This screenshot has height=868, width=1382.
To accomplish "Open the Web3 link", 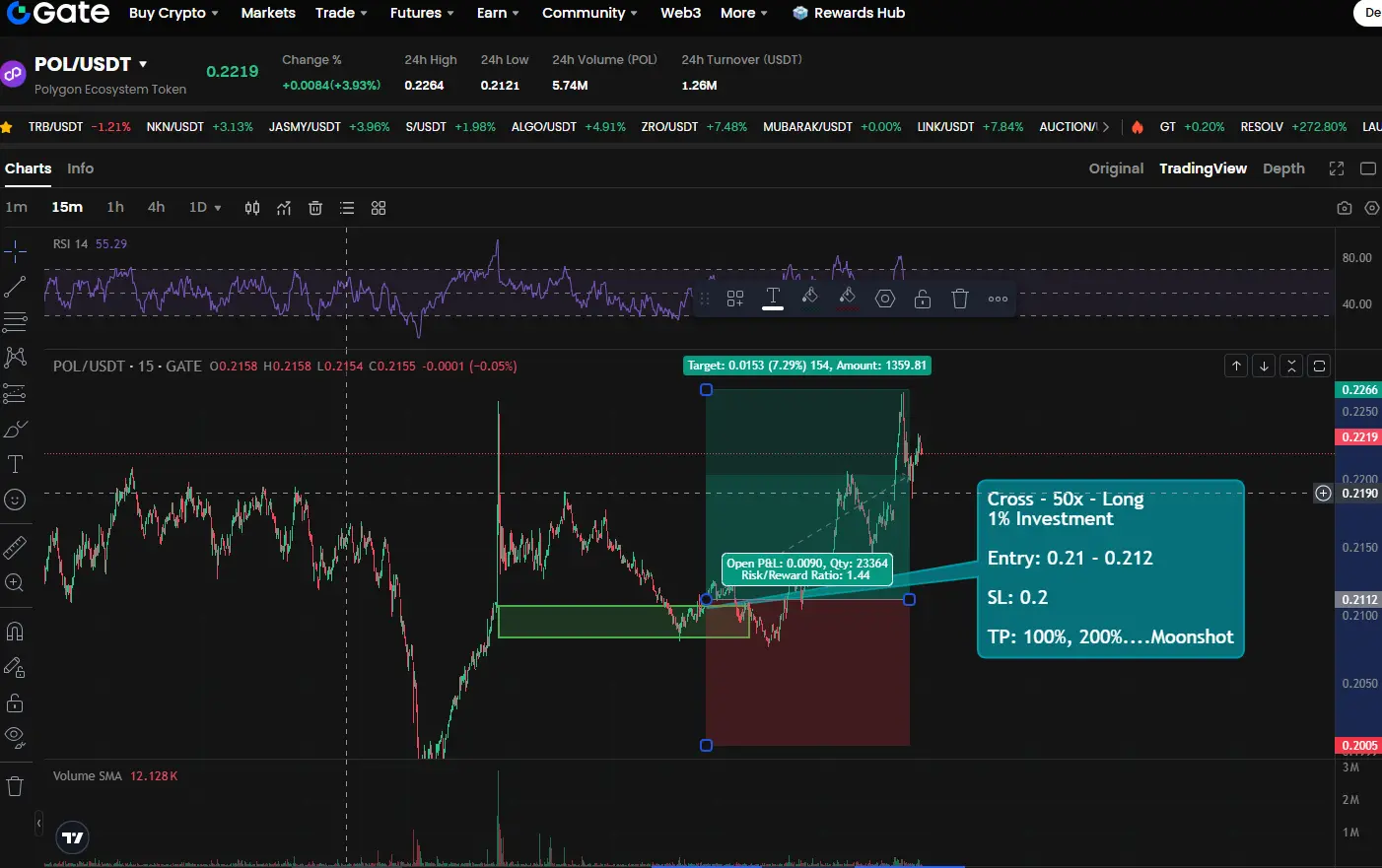I will click(x=680, y=13).
